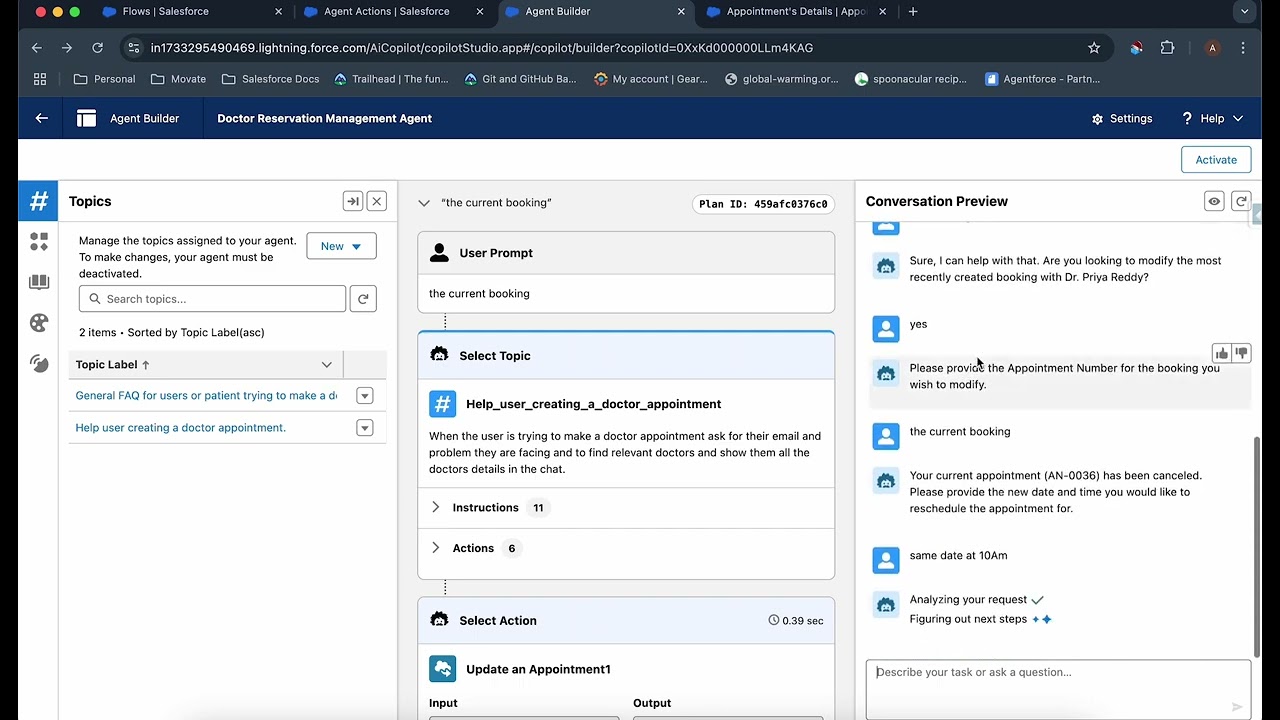Give thumbs down to agent response
Screen dimensions: 1280x720
1241,353
